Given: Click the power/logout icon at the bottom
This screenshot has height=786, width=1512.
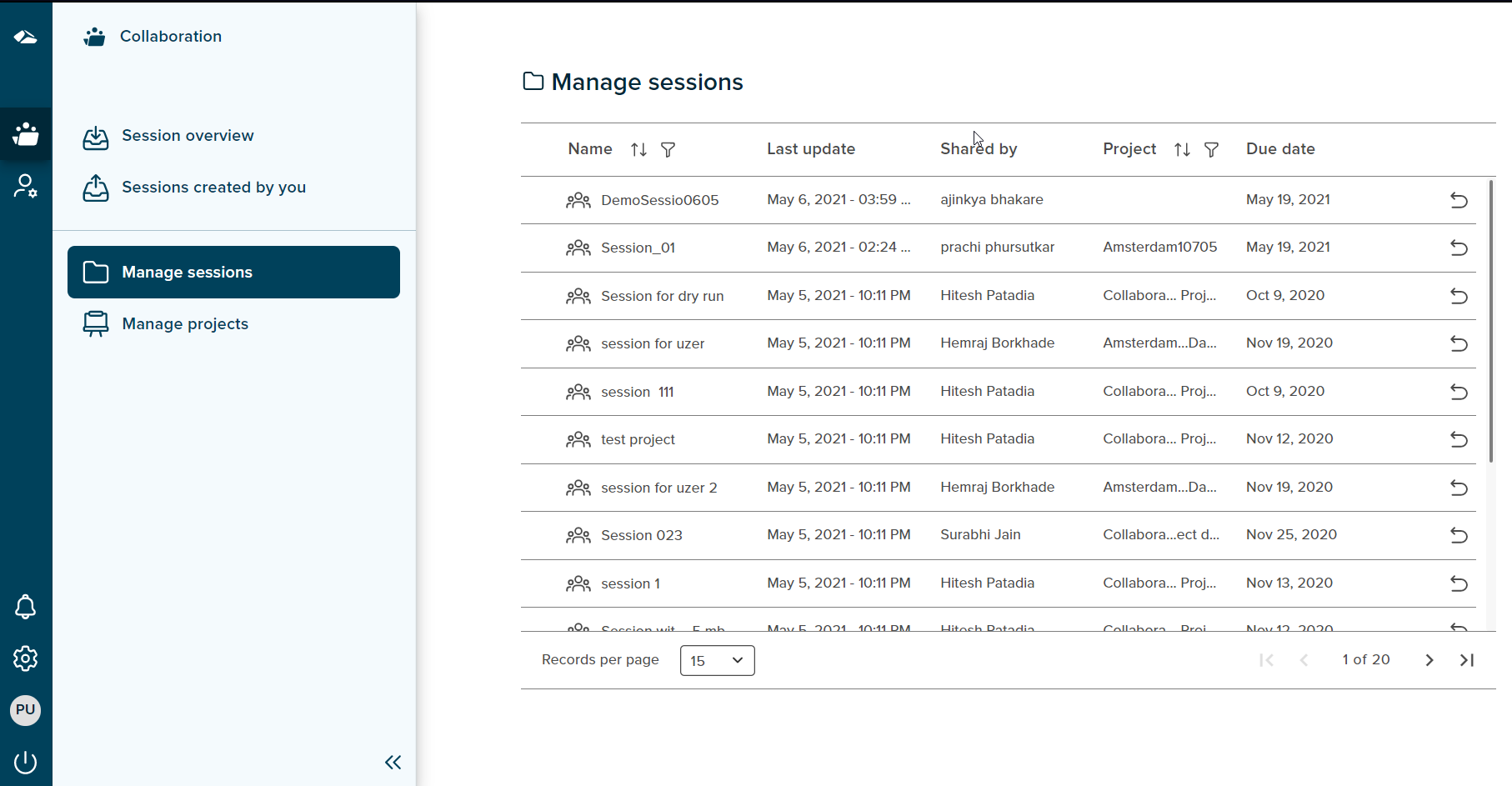Looking at the screenshot, I should tap(26, 762).
